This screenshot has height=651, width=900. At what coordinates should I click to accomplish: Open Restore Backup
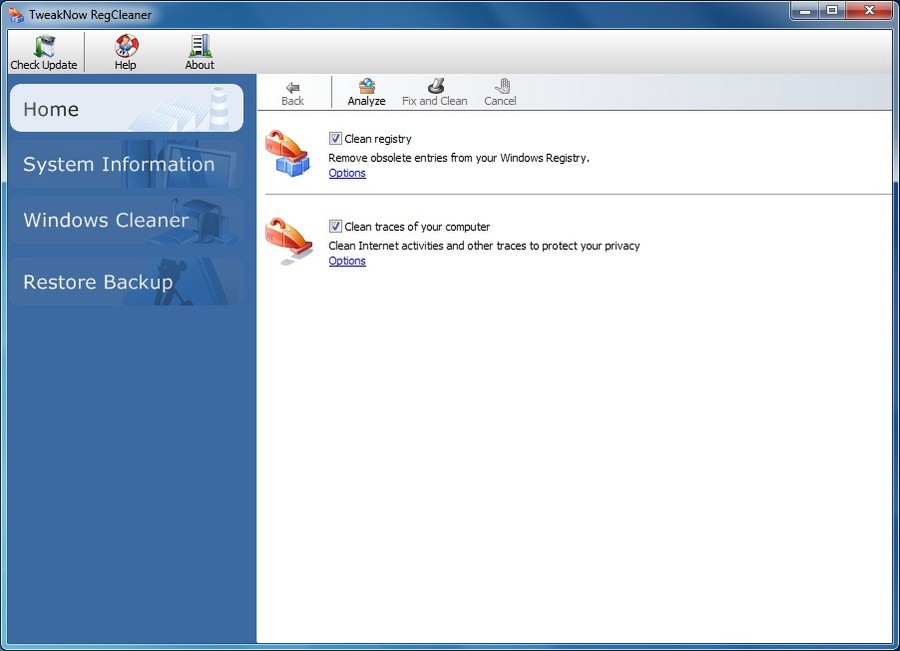(125, 281)
